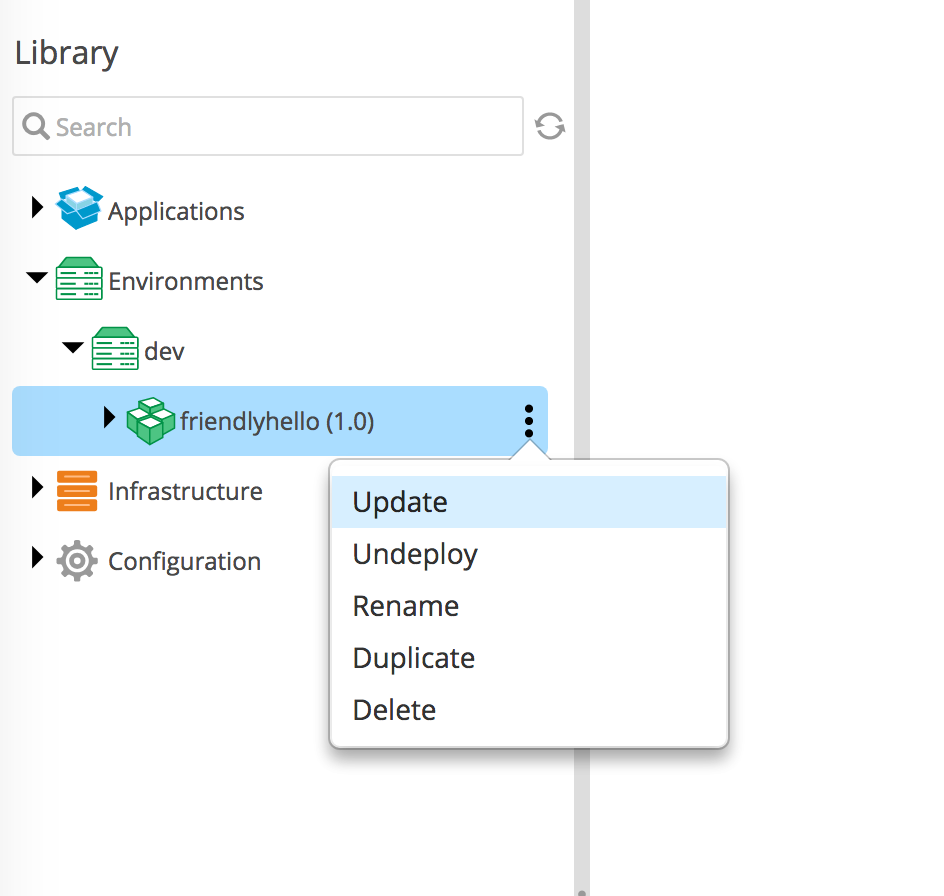The width and height of the screenshot is (944, 896).
Task: Click the orange Infrastructure icon
Action: pyautogui.click(x=77, y=490)
